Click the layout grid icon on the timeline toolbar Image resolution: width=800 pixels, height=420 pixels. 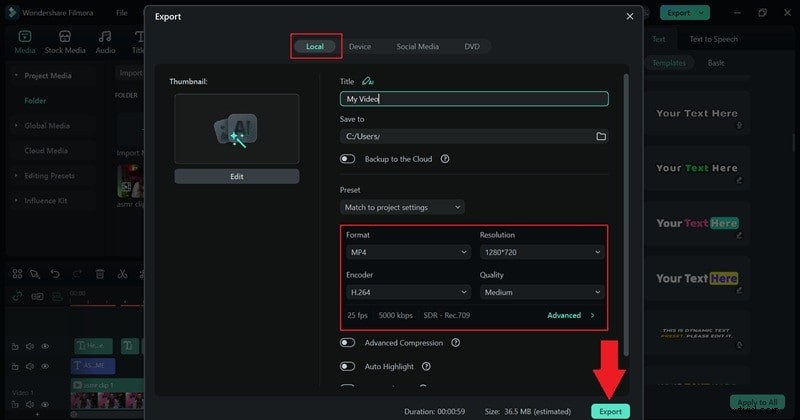click(17, 274)
